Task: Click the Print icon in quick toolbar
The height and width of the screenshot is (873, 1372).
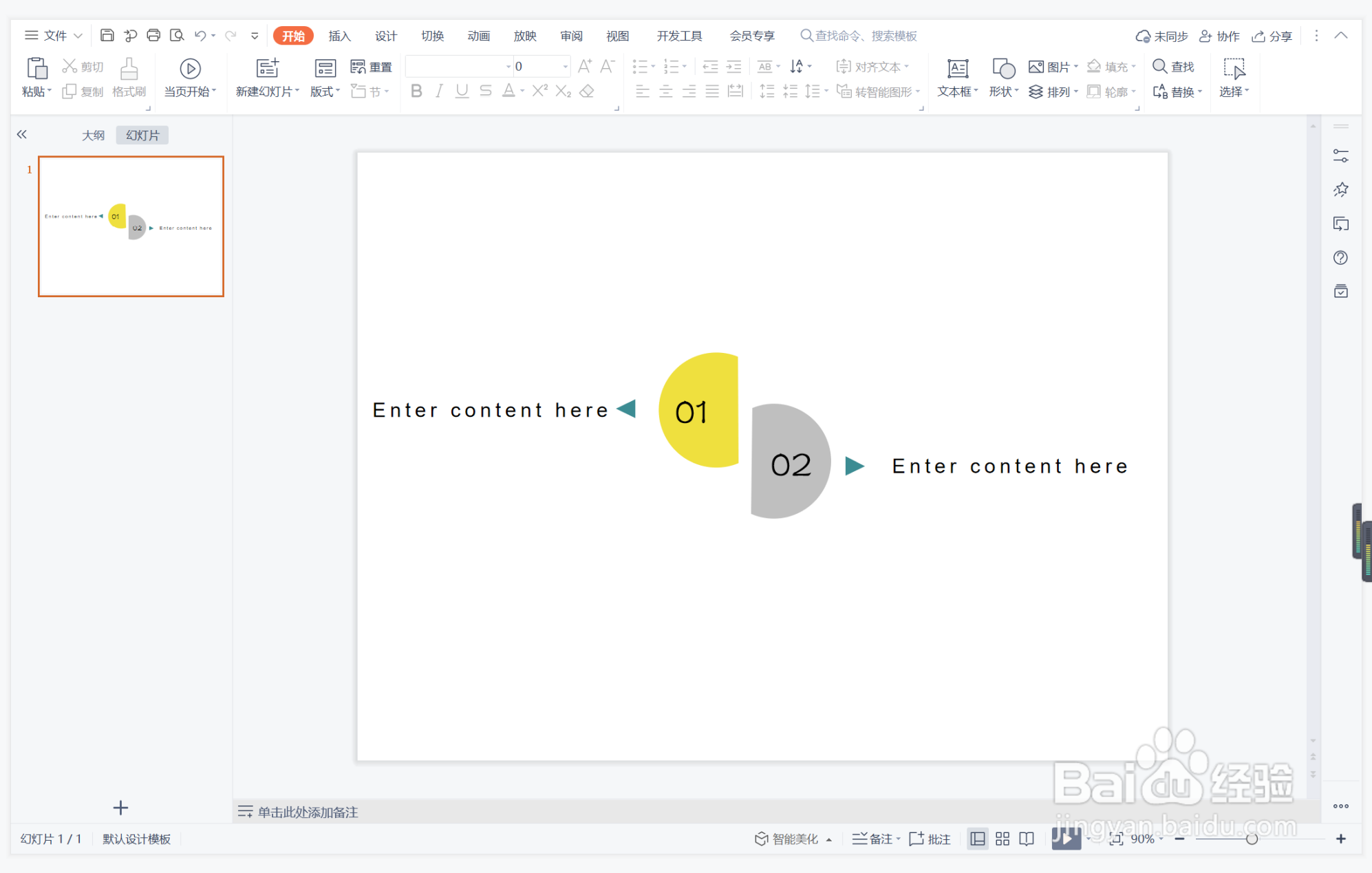Action: (153, 35)
